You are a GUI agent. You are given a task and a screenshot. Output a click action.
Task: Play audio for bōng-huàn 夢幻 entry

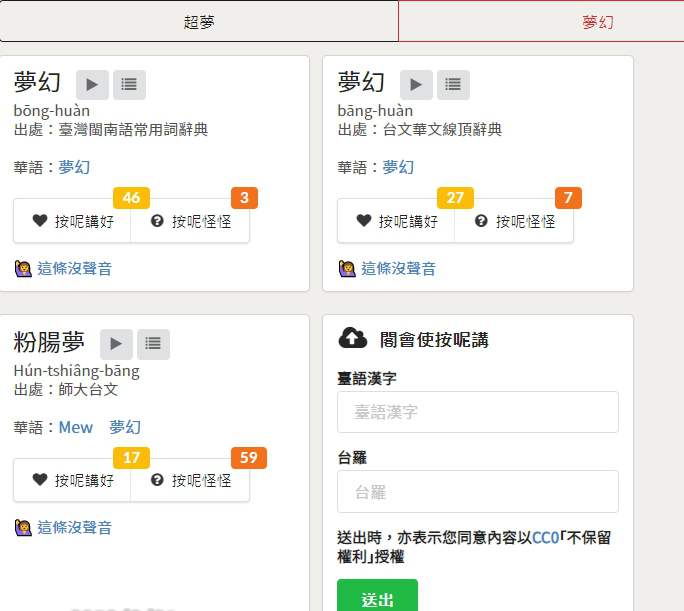pyautogui.click(x=92, y=85)
